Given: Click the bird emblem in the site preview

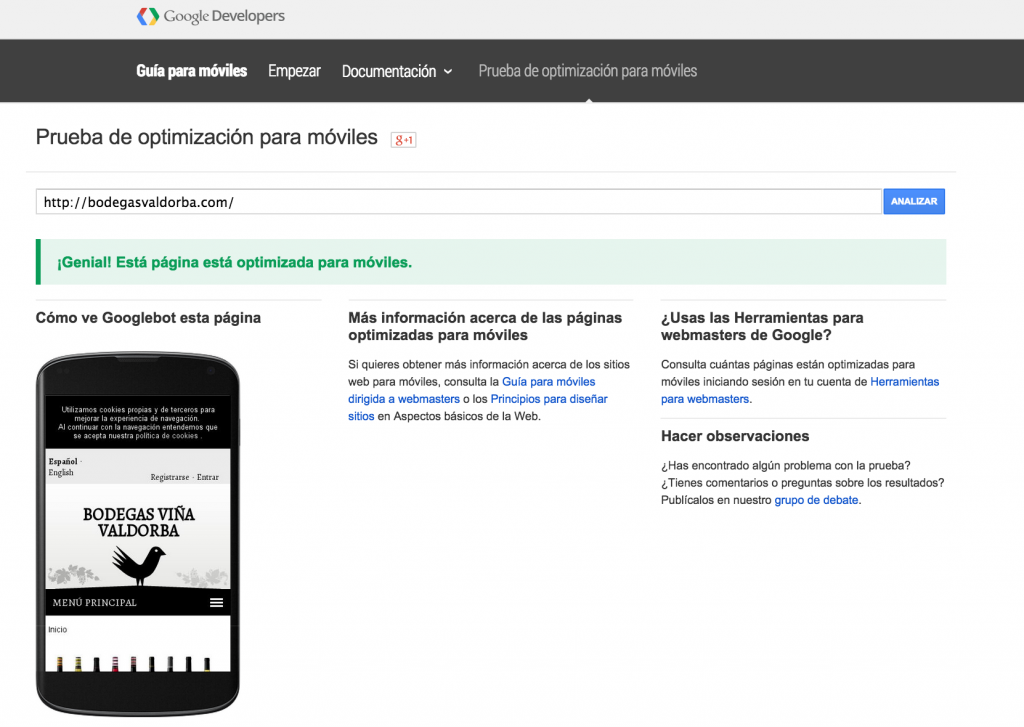Looking at the screenshot, I should 137,563.
